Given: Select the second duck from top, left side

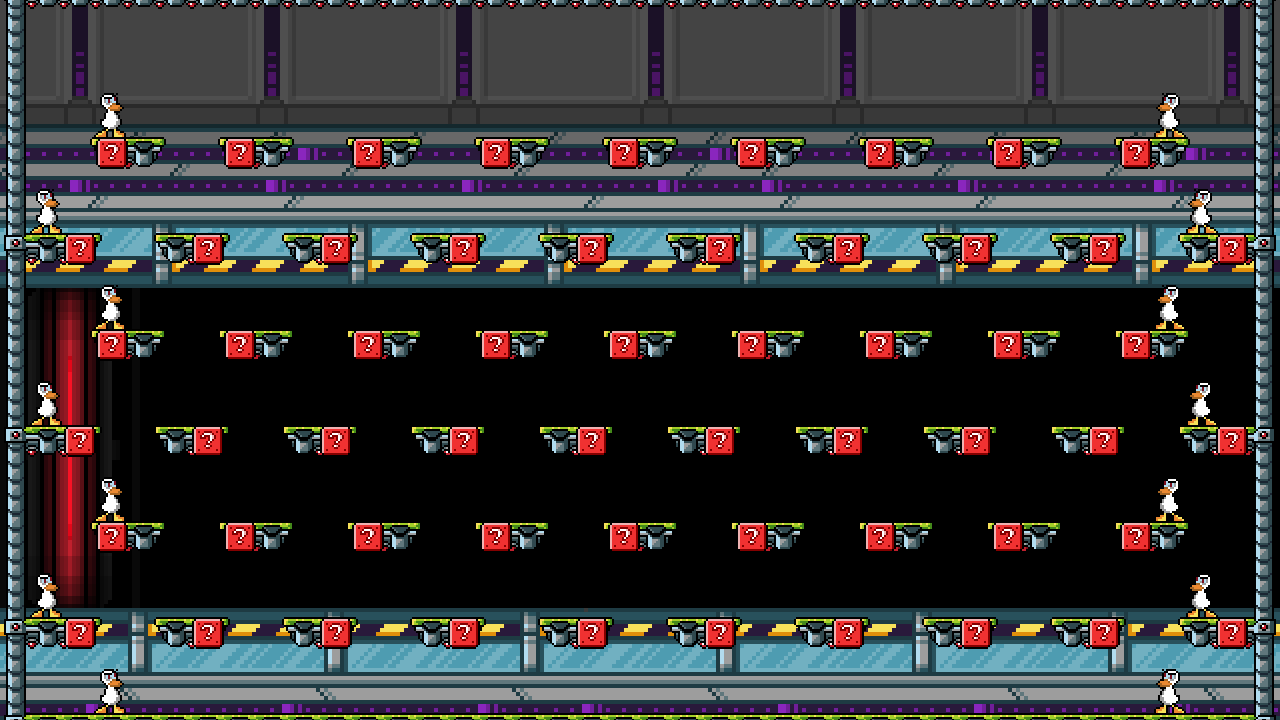Looking at the screenshot, I should [46, 212].
